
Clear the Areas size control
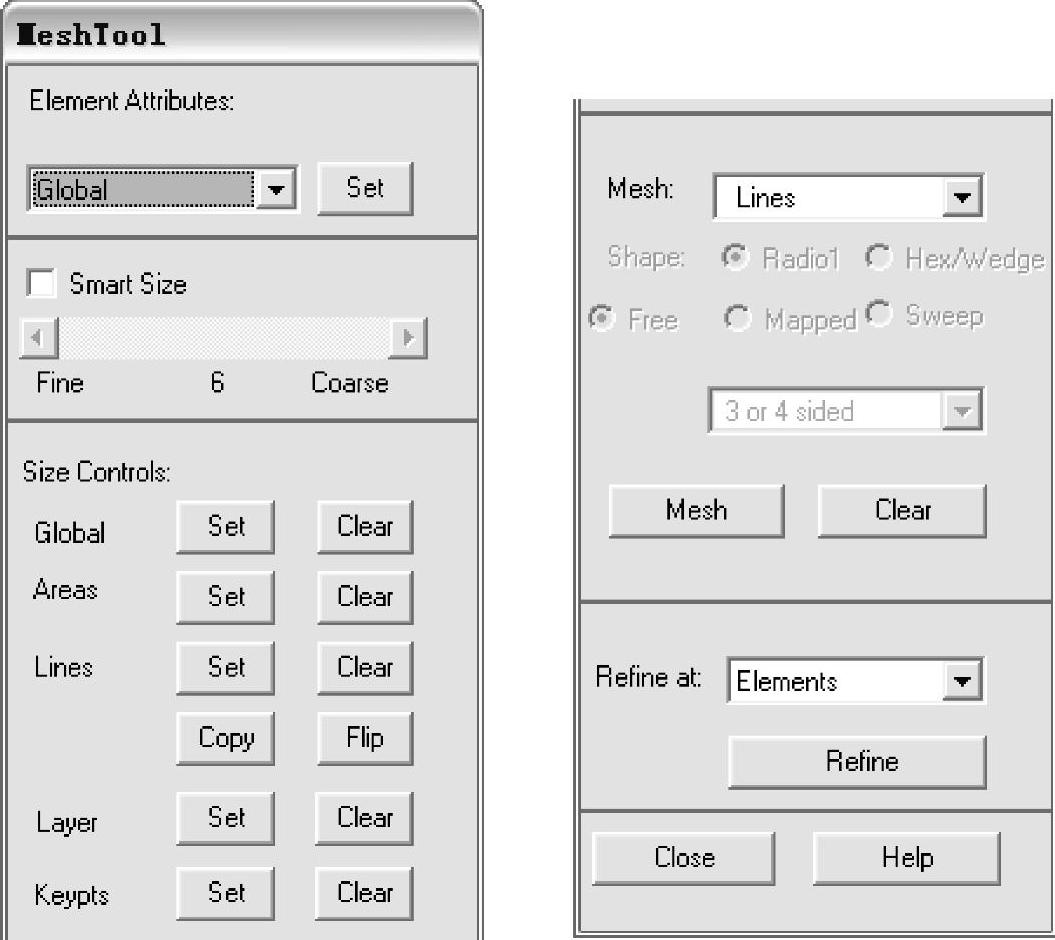[365, 598]
